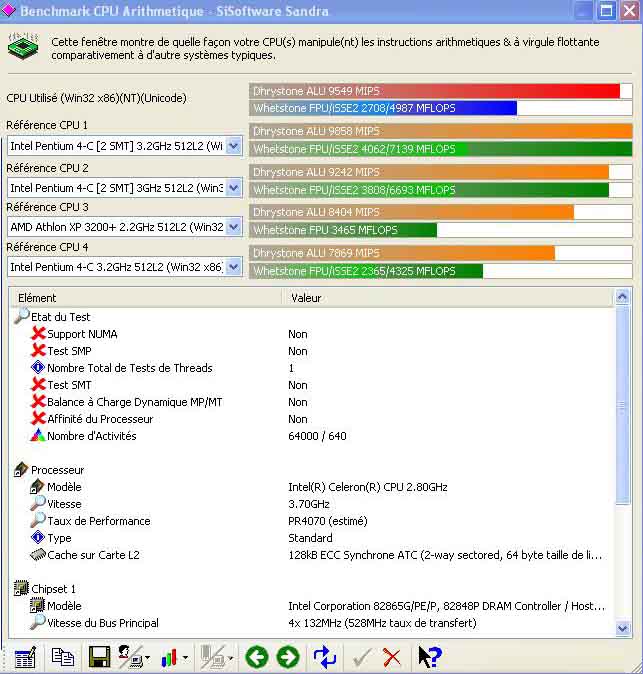Click the magnifier icon beside Etat du Test
643x674 pixels.
coord(21,316)
